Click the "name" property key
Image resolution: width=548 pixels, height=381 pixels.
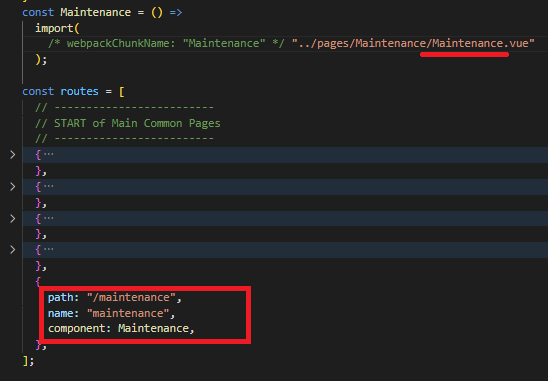pyautogui.click(x=60, y=313)
